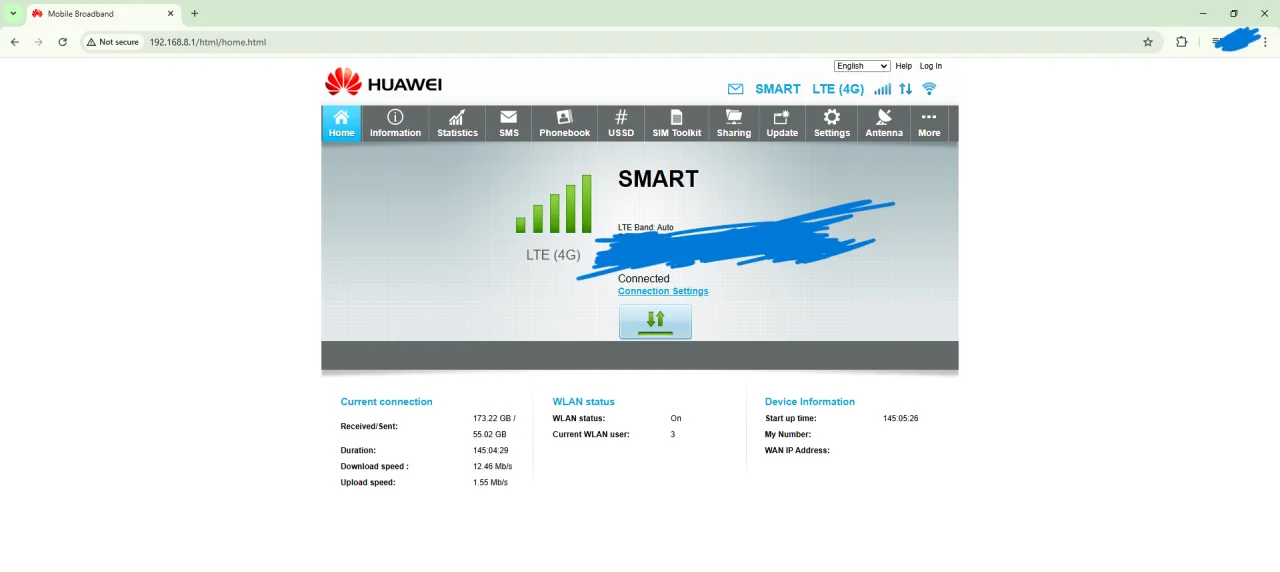Image resolution: width=1280 pixels, height=572 pixels.
Task: Click the header signal strength bars icon
Action: coord(883,89)
